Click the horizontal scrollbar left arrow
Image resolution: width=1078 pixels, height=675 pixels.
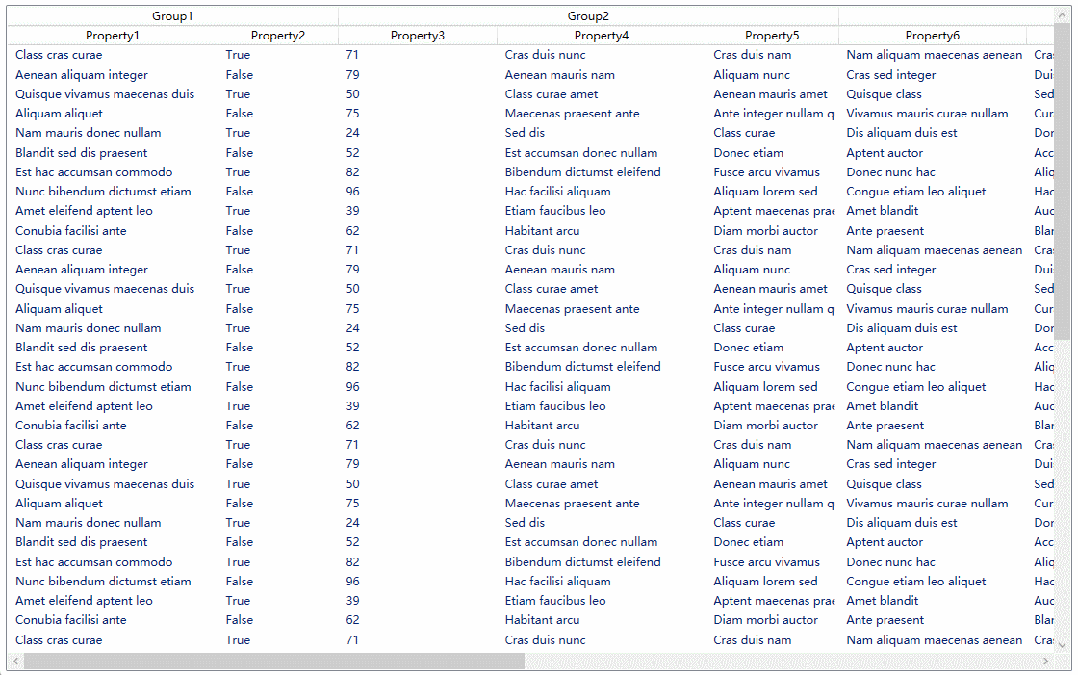tap(16, 661)
